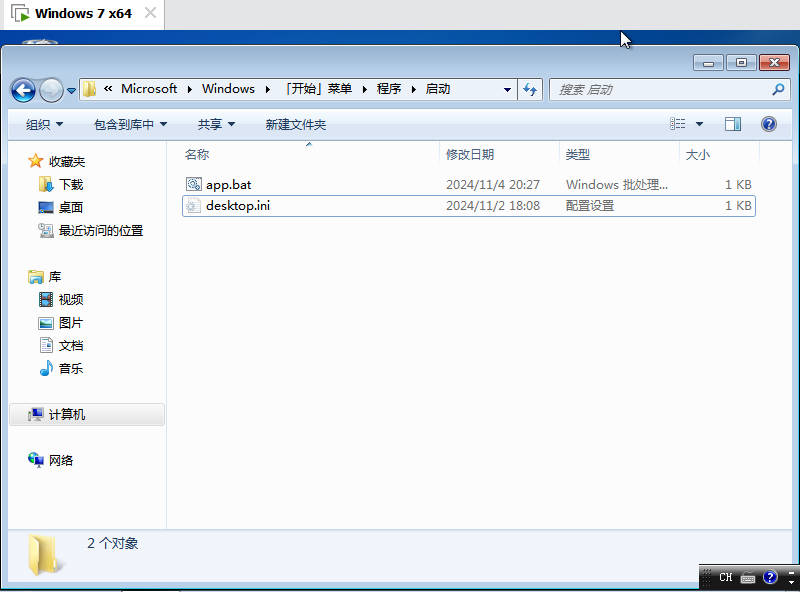The image size is (800, 592).
Task: Expand arrow after Microsoft breadcrumb
Action: click(x=190, y=89)
